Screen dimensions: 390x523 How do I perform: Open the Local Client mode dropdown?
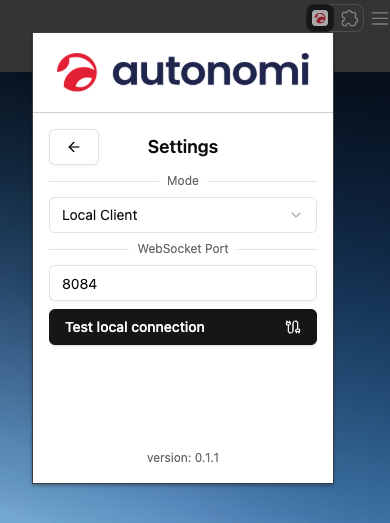(x=183, y=215)
